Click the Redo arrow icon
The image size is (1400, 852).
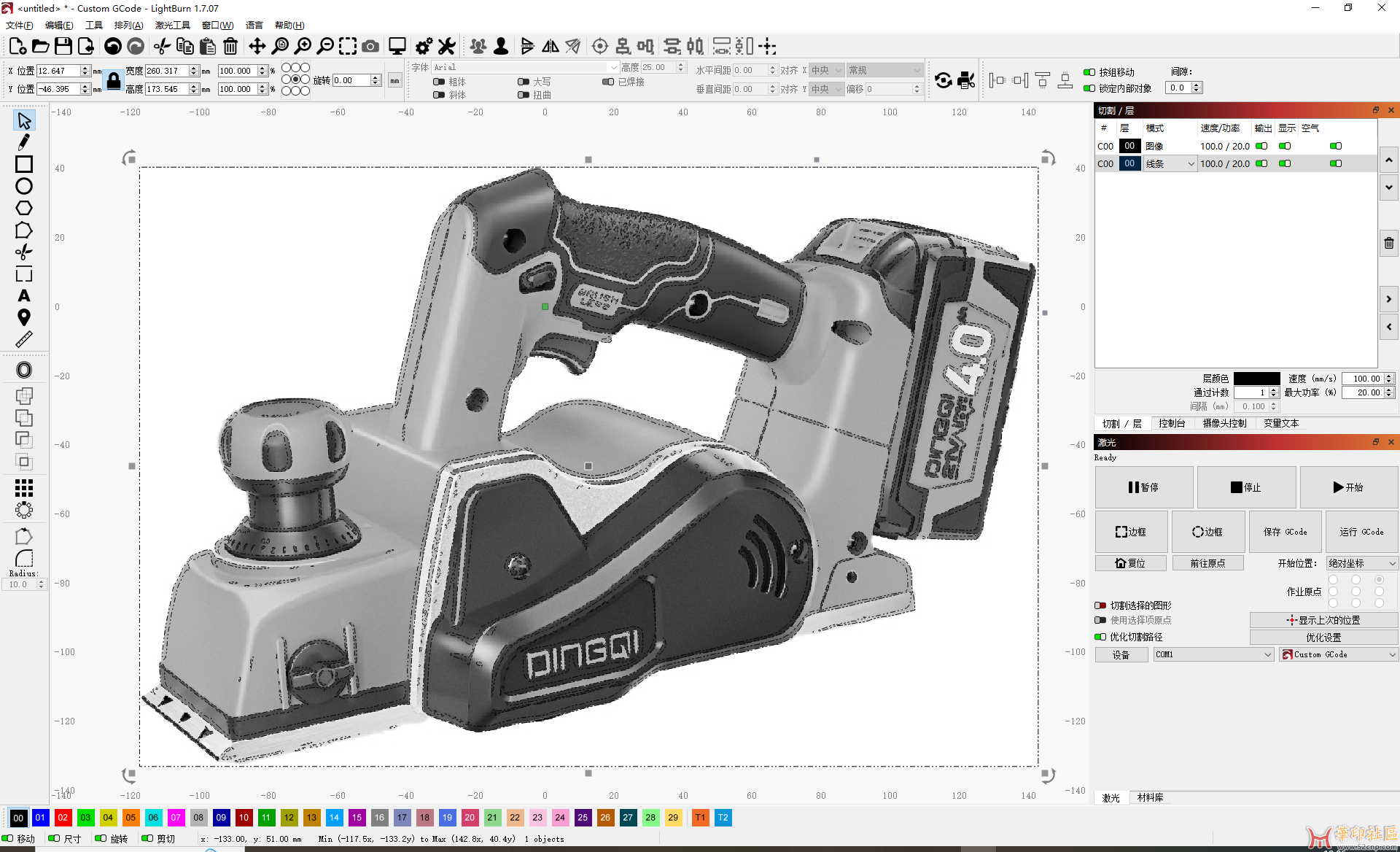pos(136,47)
